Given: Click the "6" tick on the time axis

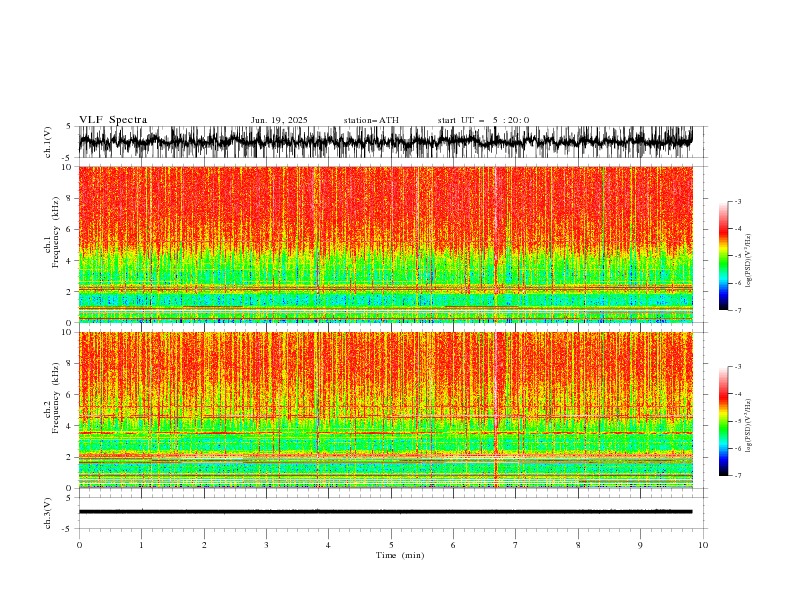Looking at the screenshot, I should (453, 545).
